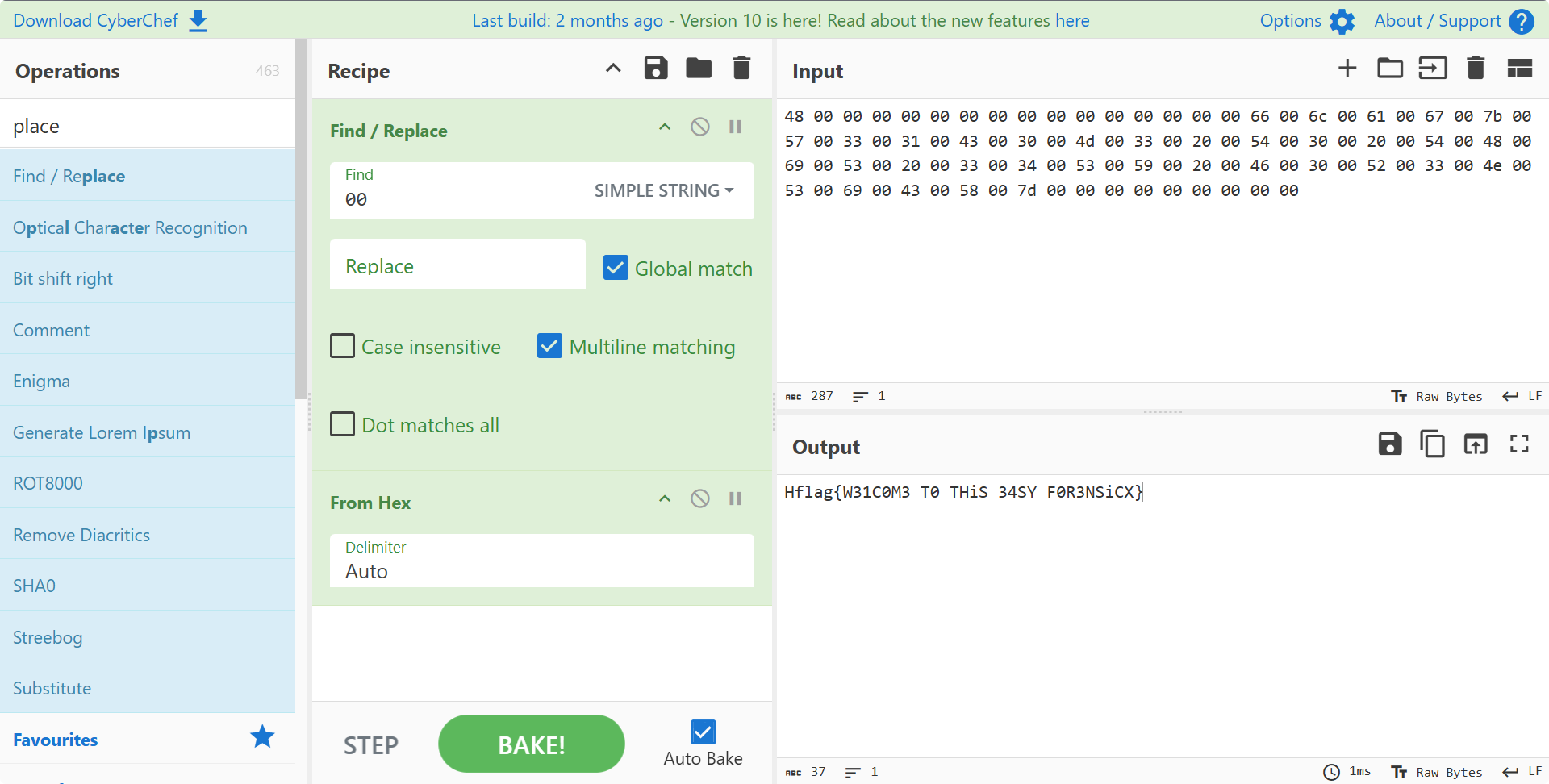Image resolution: width=1549 pixels, height=784 pixels.
Task: Click the Download CyberChef arrow icon
Action: (x=198, y=21)
